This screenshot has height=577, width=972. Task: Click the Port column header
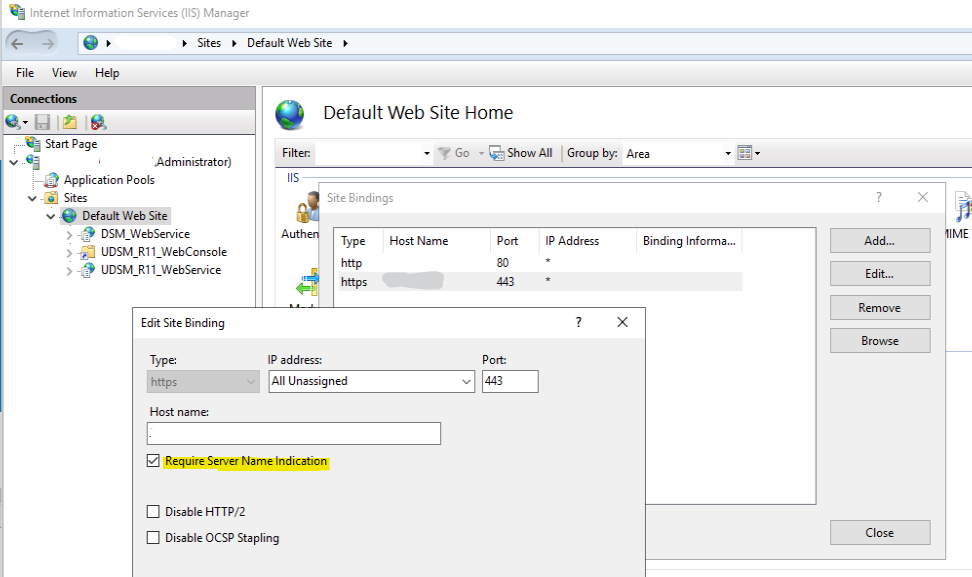tap(515, 241)
